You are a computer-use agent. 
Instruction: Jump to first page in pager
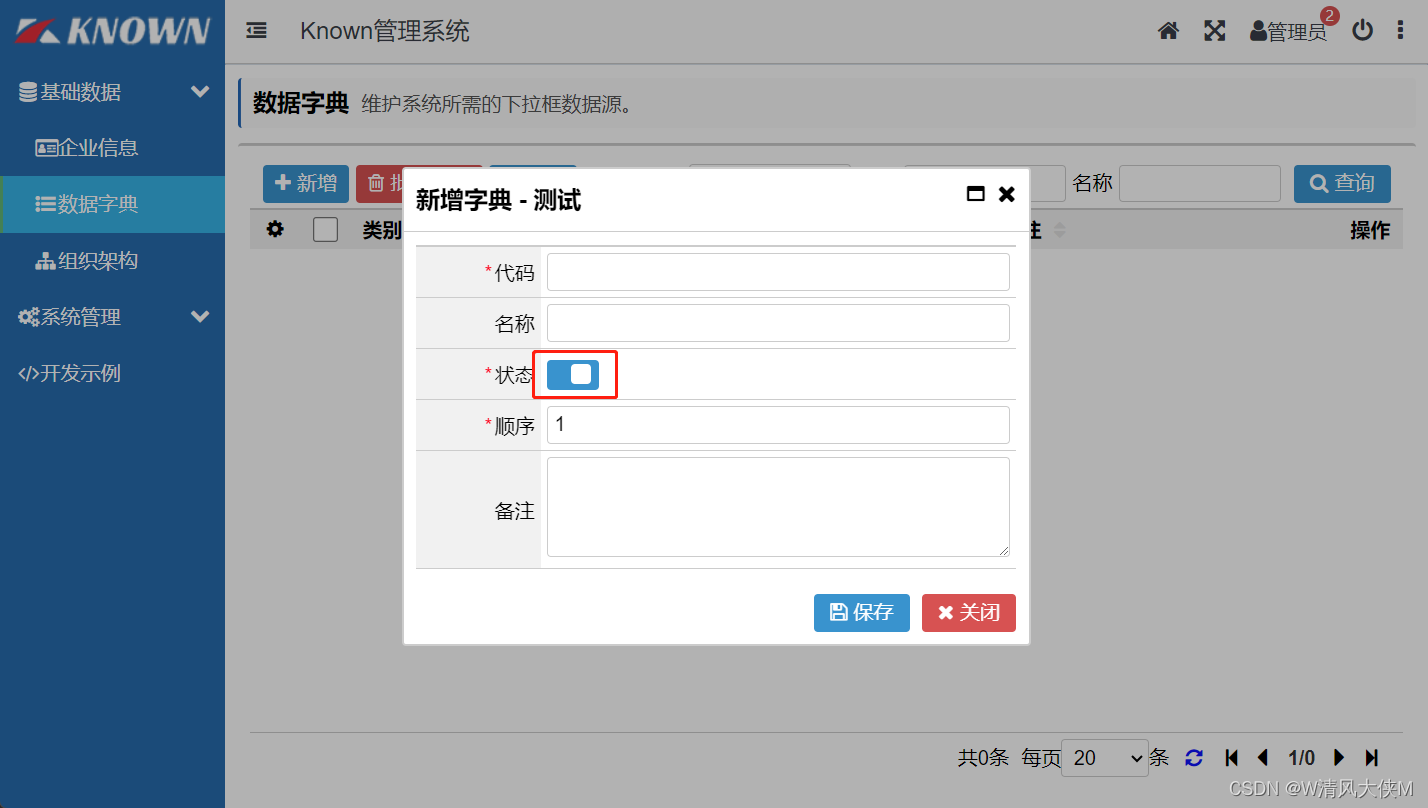pos(1232,758)
